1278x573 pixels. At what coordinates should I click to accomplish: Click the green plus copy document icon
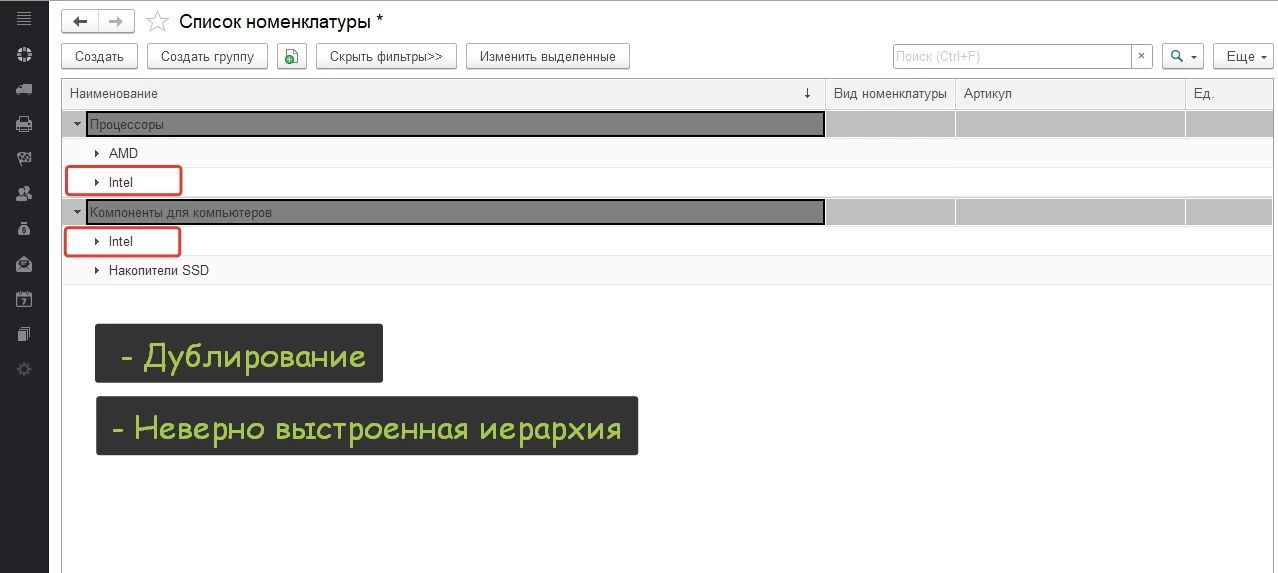(291, 57)
